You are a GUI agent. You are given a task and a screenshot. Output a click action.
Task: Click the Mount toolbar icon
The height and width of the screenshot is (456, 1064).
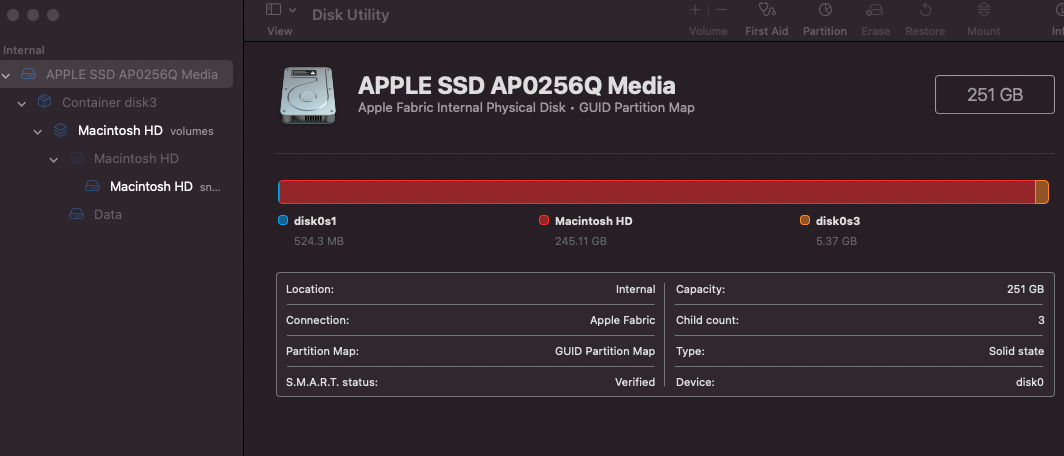coord(983,11)
